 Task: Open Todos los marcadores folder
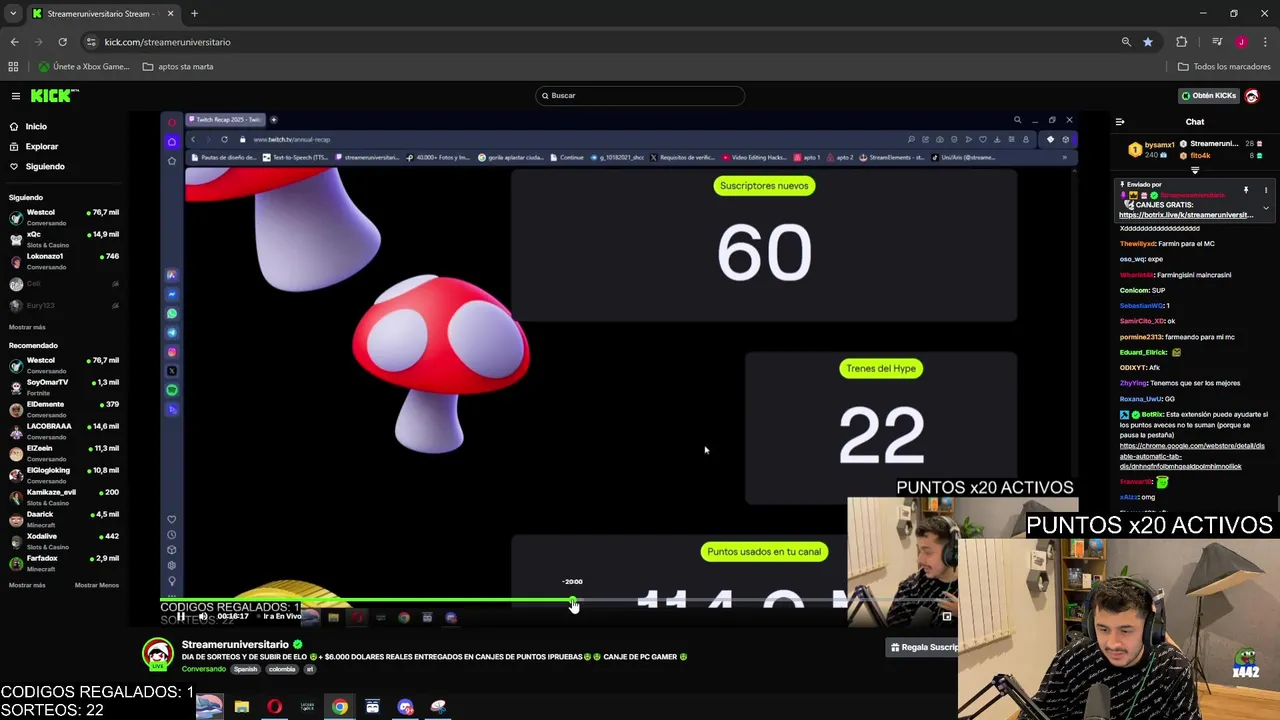pos(1224,67)
